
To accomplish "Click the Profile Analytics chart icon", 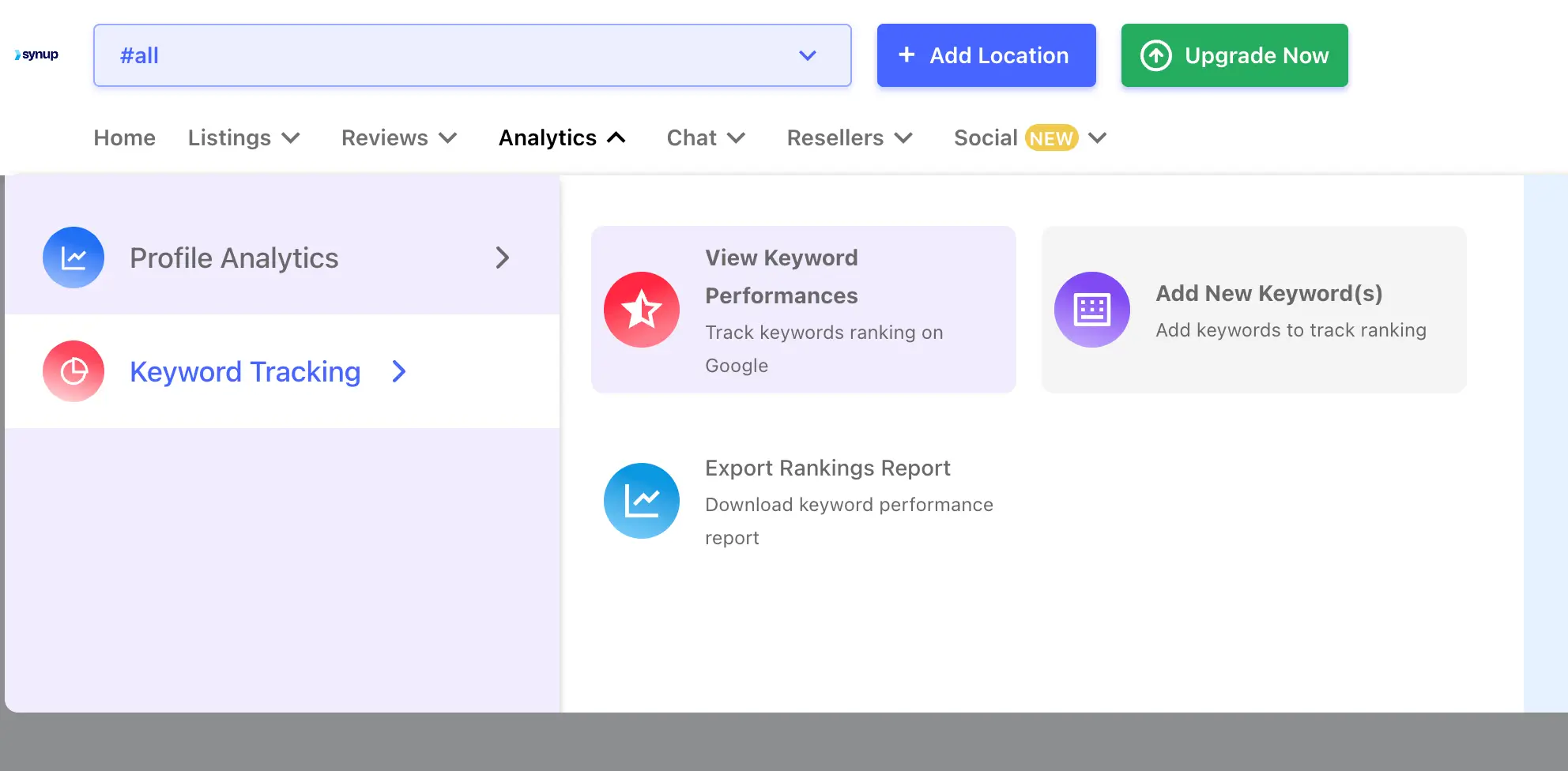I will pyautogui.click(x=73, y=258).
